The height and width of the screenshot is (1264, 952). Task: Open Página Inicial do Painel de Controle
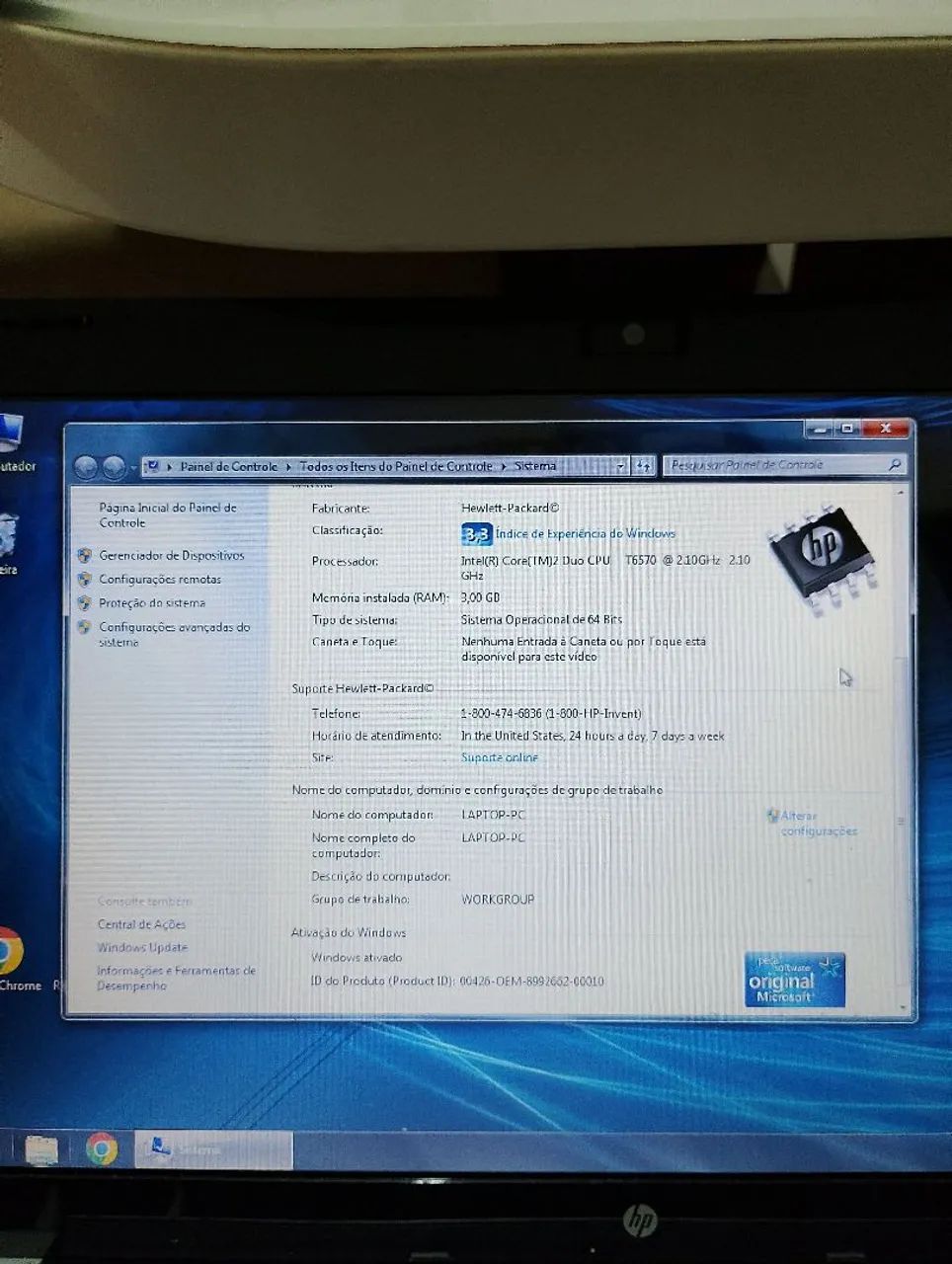pos(167,514)
